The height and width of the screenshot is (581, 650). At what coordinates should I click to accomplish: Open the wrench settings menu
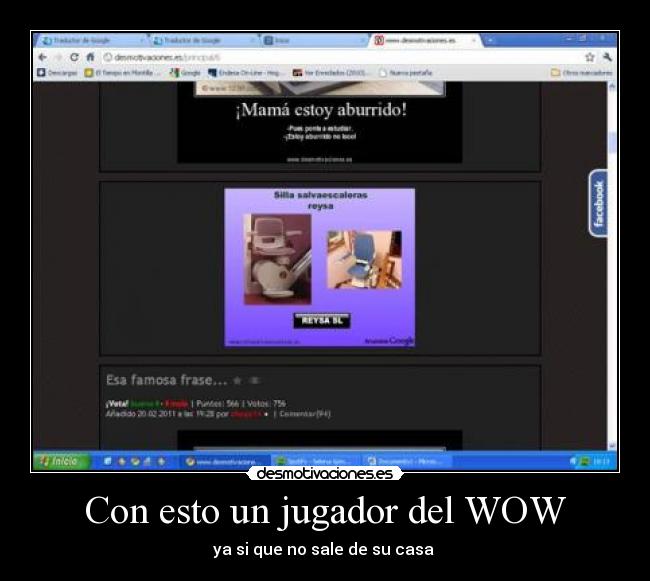pyautogui.click(x=607, y=57)
